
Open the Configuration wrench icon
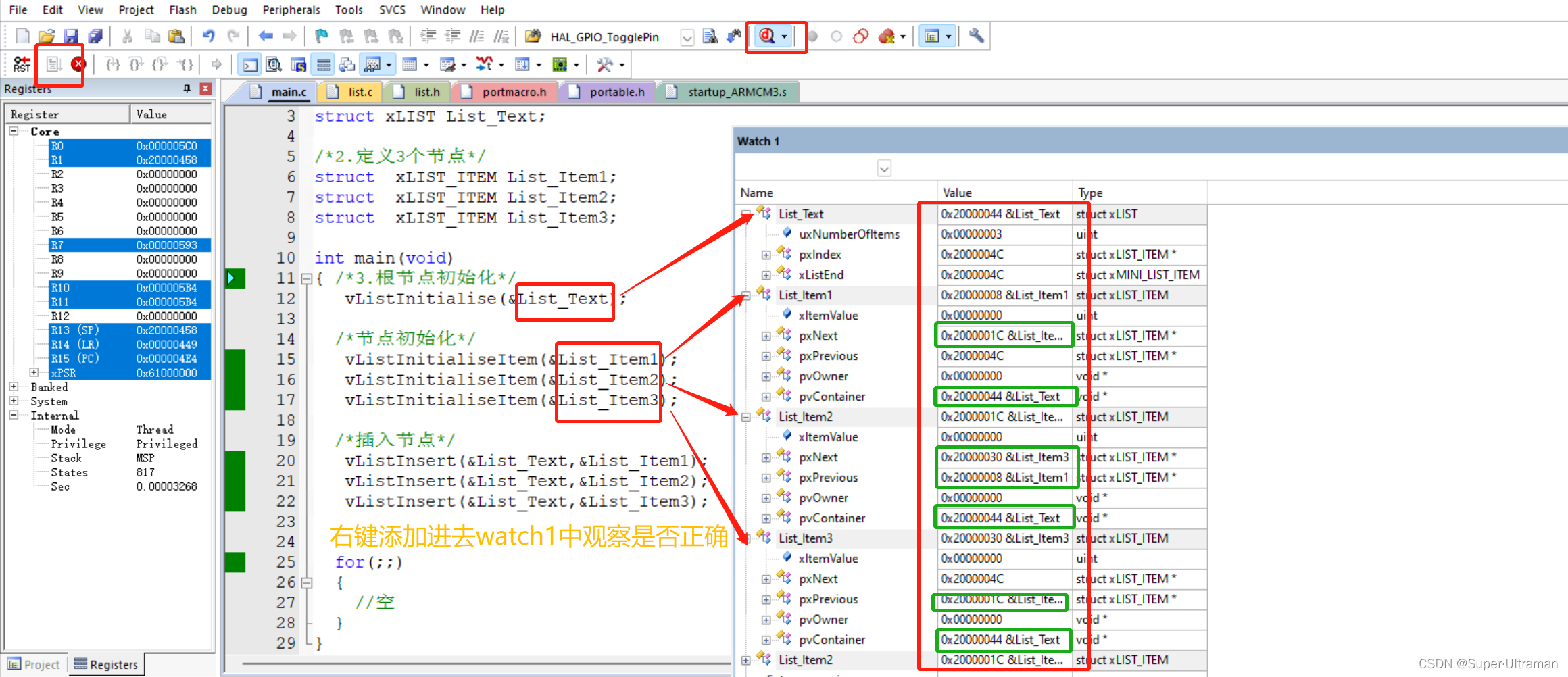click(x=976, y=36)
